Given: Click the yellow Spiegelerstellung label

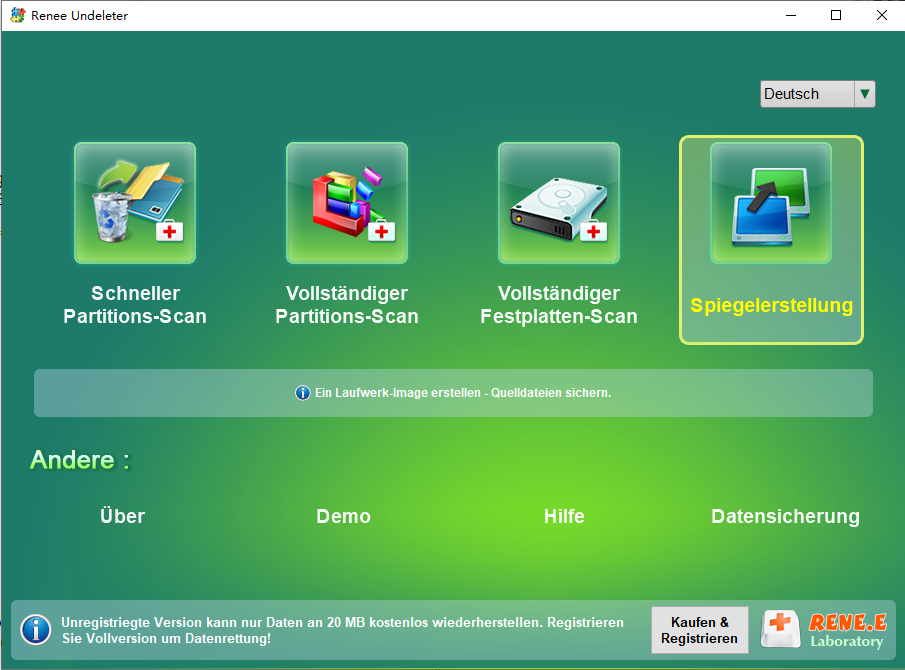Looking at the screenshot, I should tap(772, 305).
